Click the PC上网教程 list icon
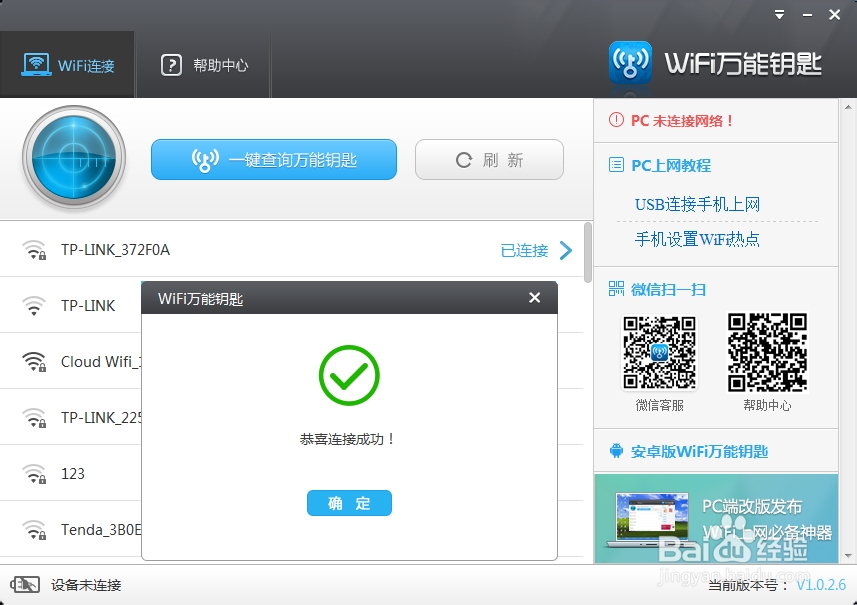 click(x=616, y=165)
